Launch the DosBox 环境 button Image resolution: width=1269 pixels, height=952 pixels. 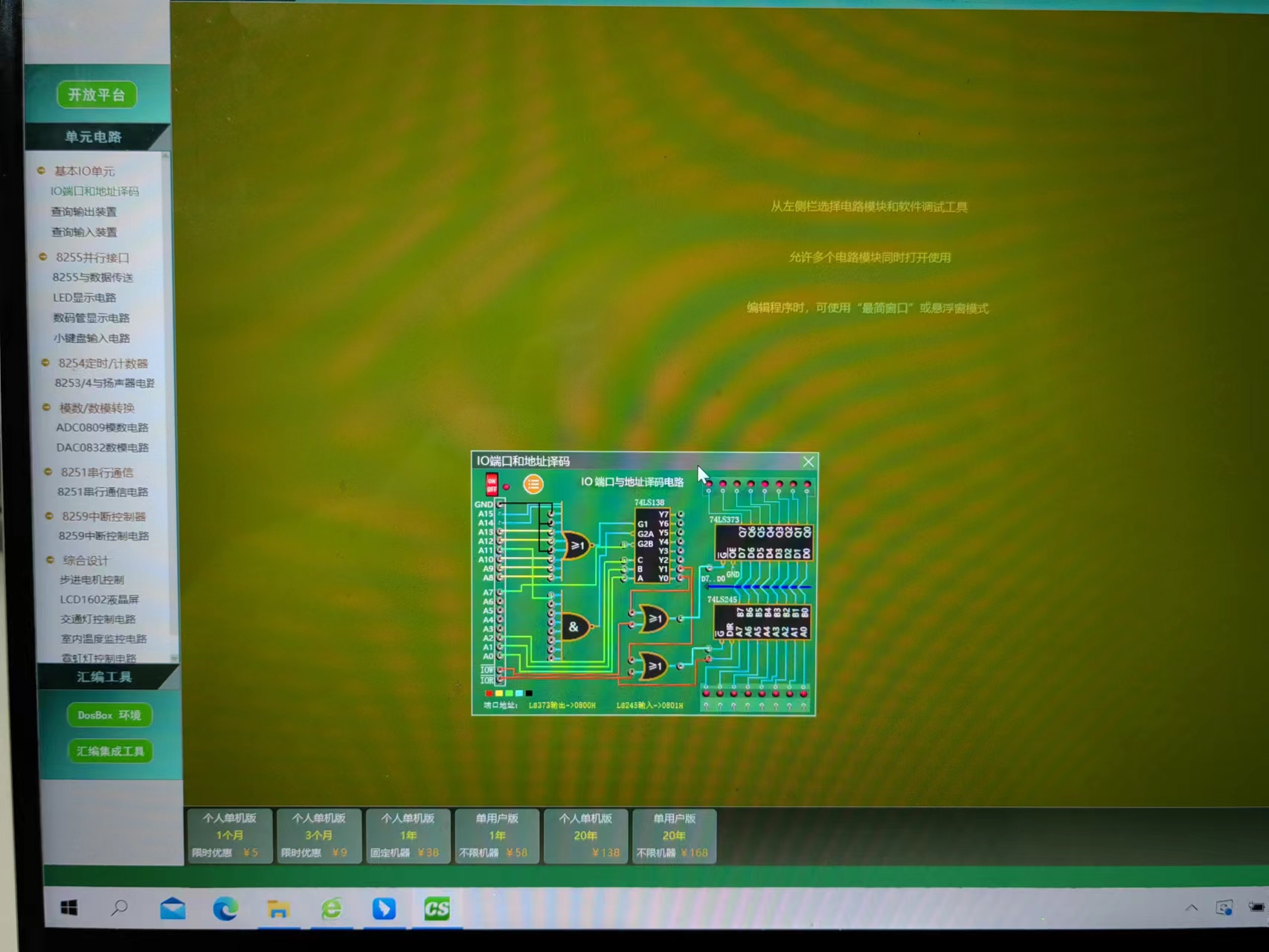[109, 715]
